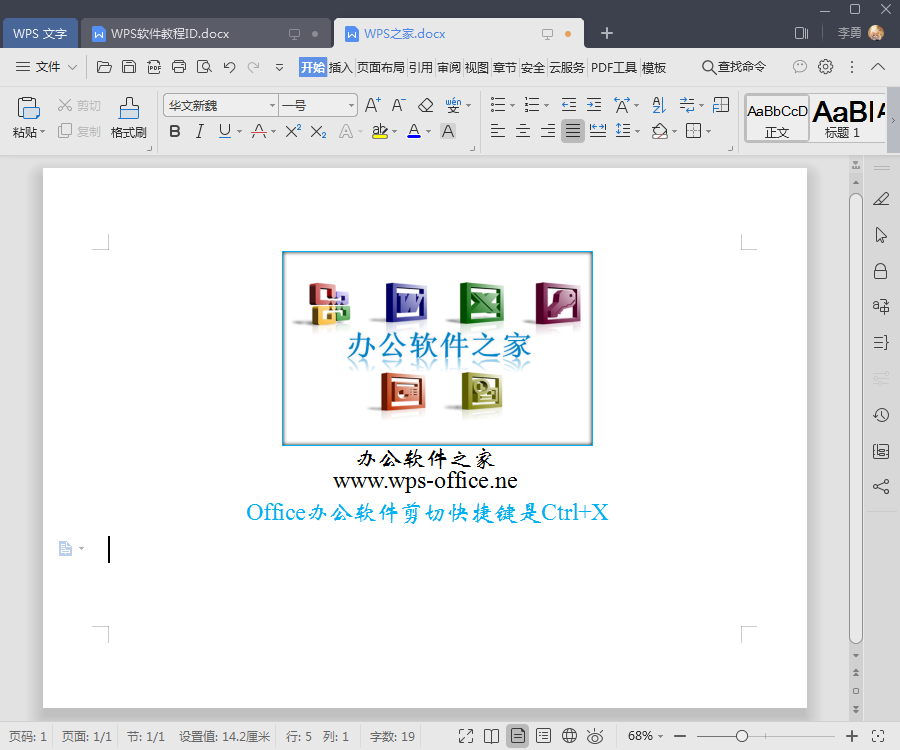Click the zoom in plus button
The height and width of the screenshot is (750, 900).
click(x=852, y=736)
